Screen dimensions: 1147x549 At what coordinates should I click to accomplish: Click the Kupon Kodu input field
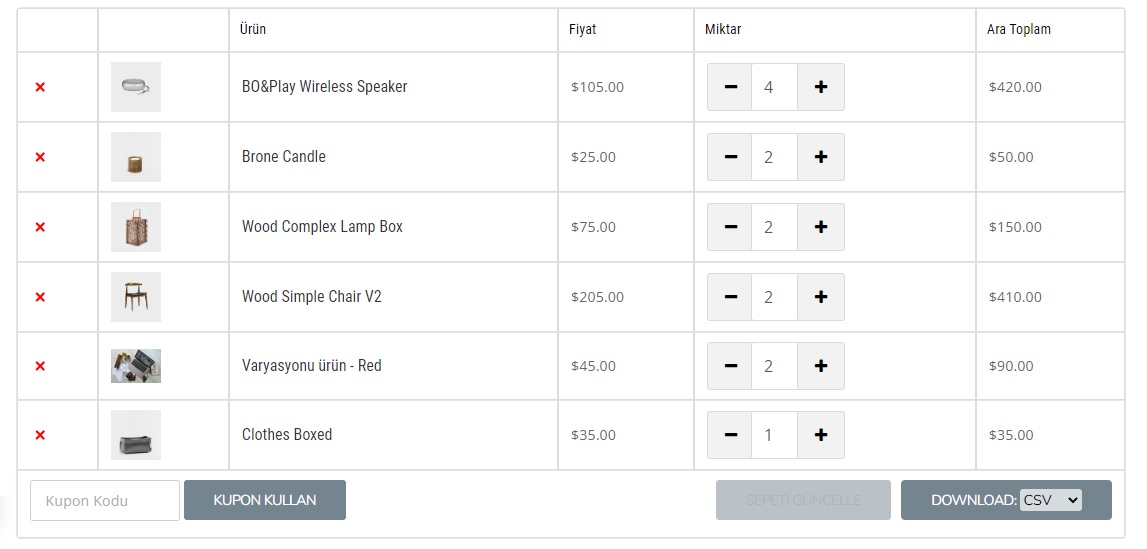click(105, 501)
